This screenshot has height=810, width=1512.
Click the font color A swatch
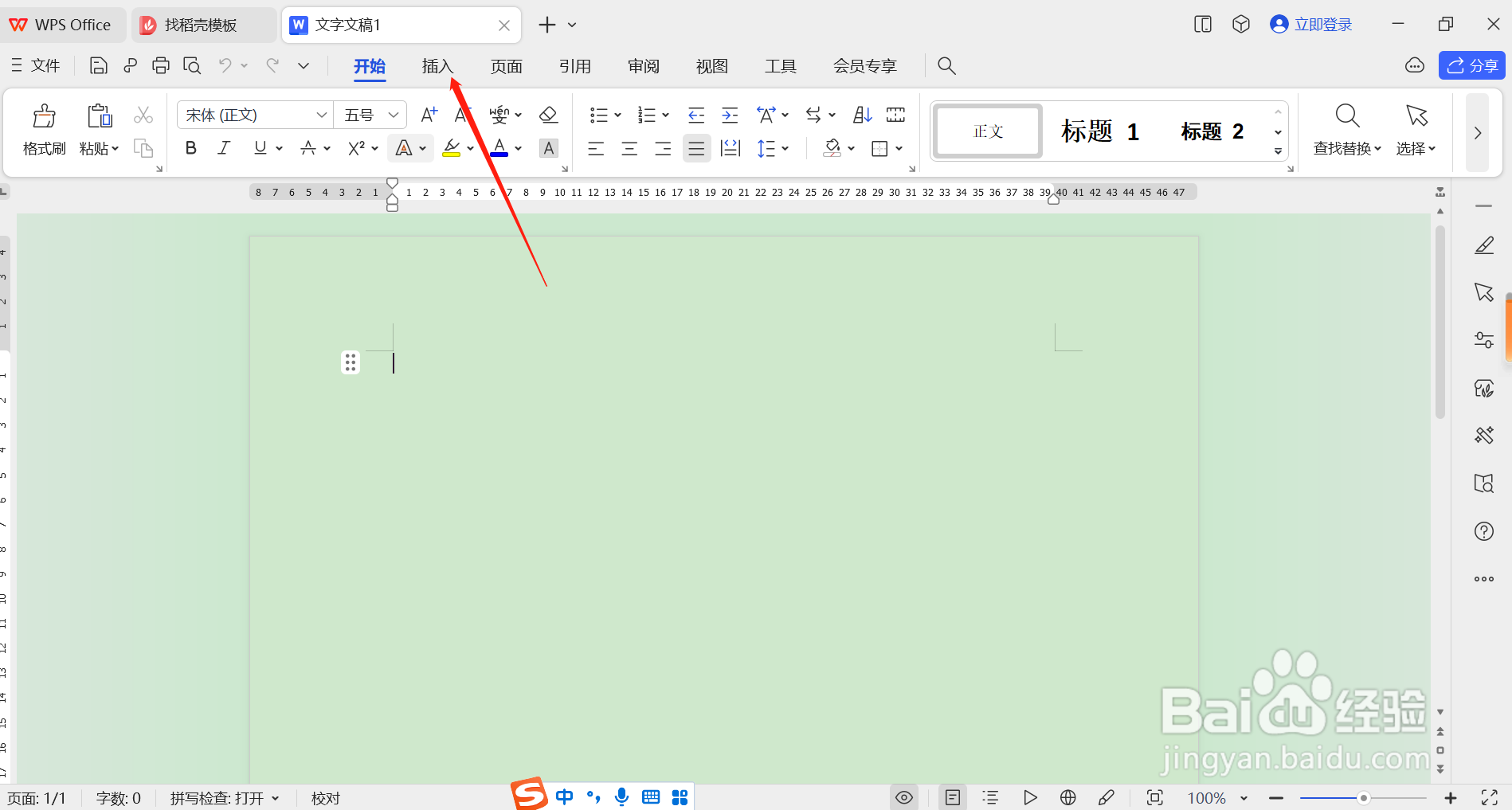[499, 148]
